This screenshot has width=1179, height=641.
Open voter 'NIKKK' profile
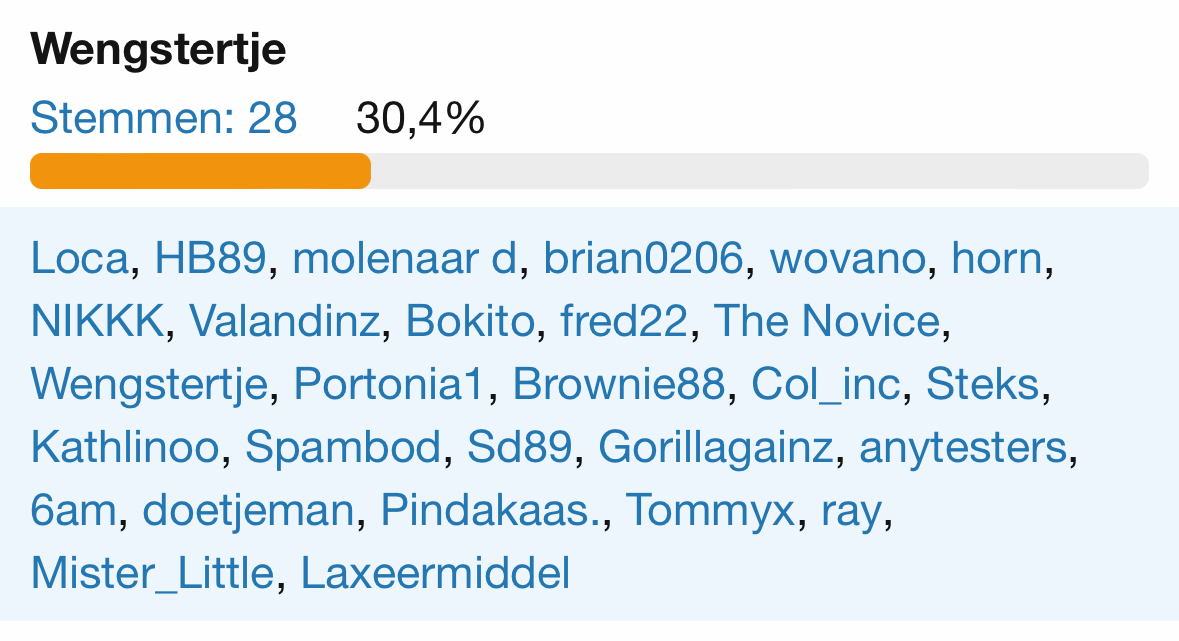click(x=96, y=321)
